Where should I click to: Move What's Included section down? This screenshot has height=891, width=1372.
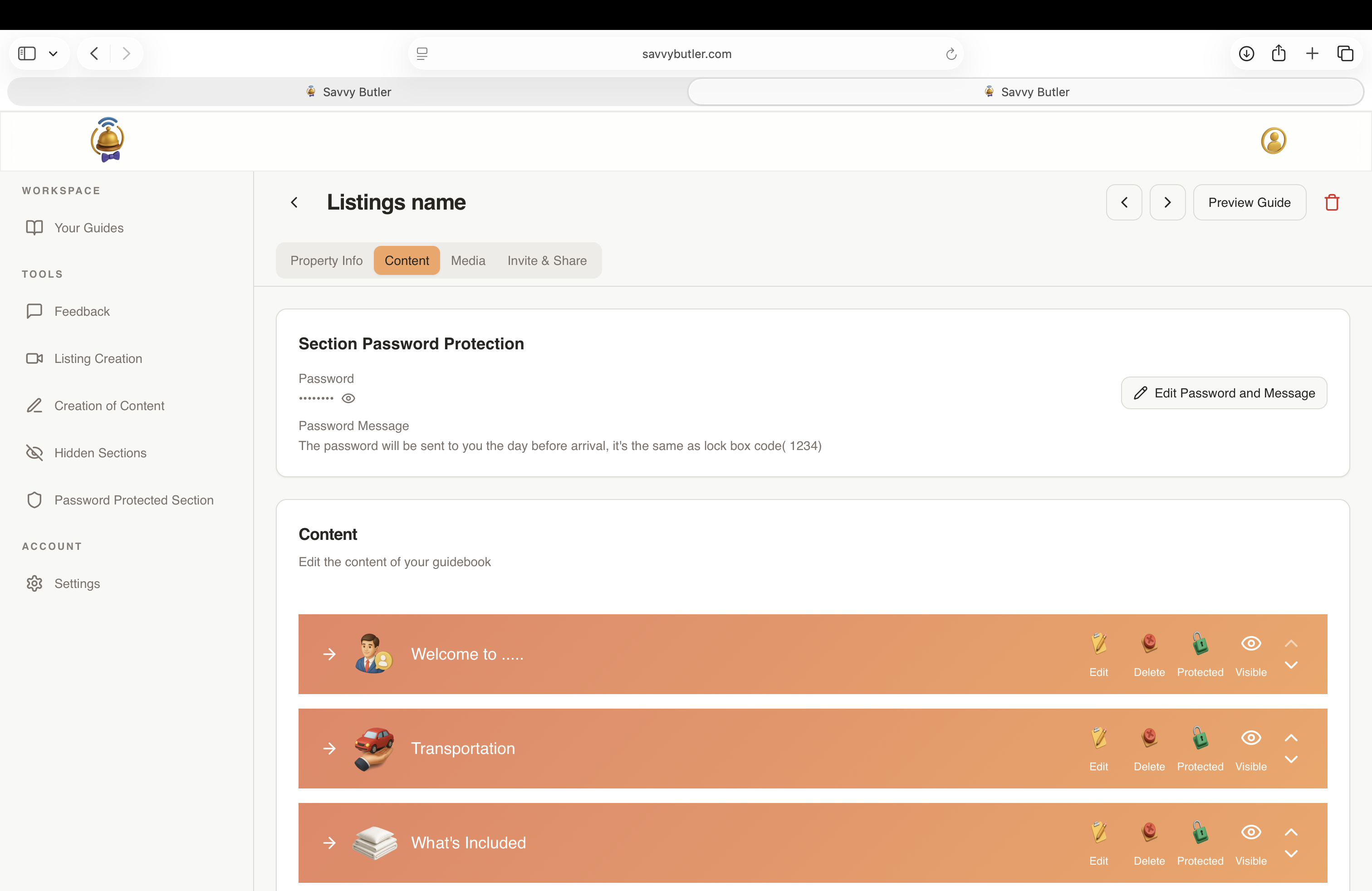pos(1291,853)
